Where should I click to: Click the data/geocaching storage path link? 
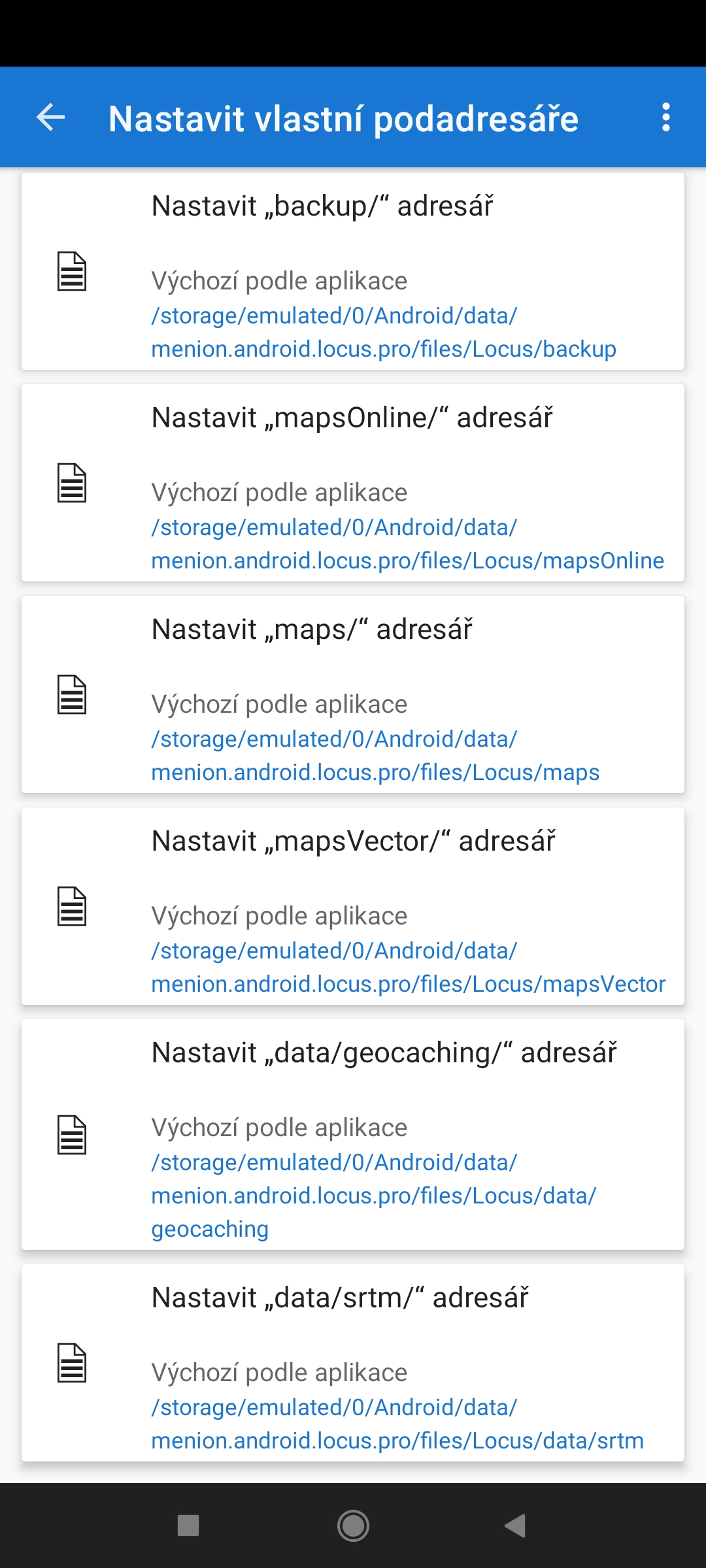[x=373, y=1196]
